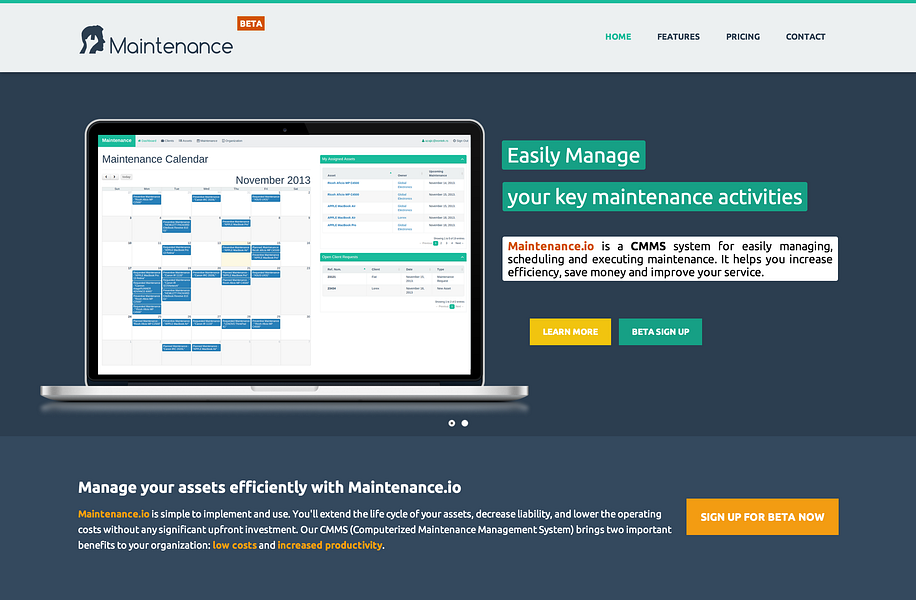Click 'November 2013' in the laptop screenshot
The width and height of the screenshot is (916, 600).
[273, 180]
